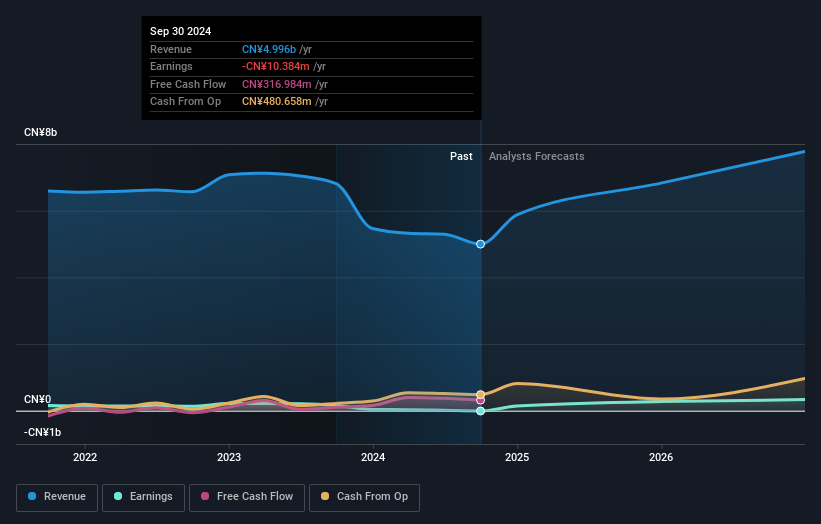Toggle the Revenue legend button

coord(57,497)
